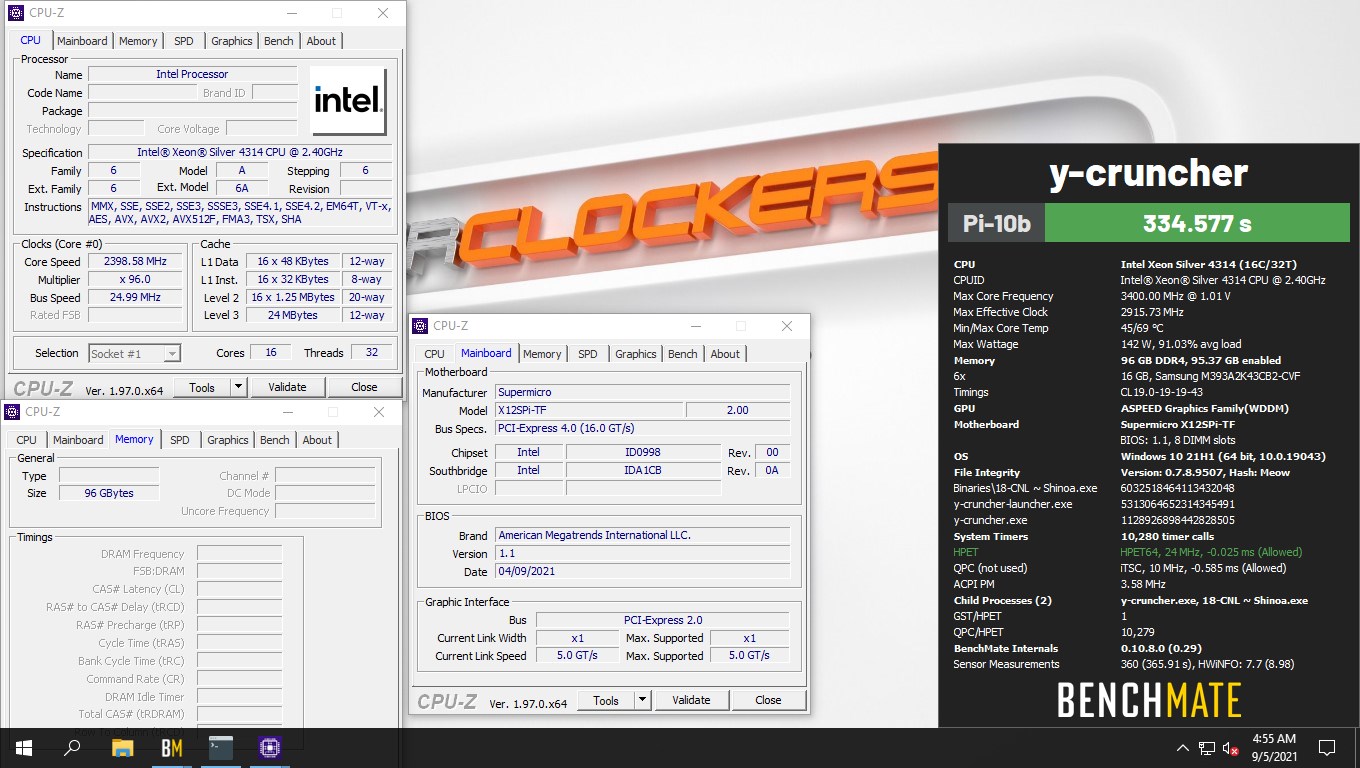Click Cores value 16

click(271, 352)
